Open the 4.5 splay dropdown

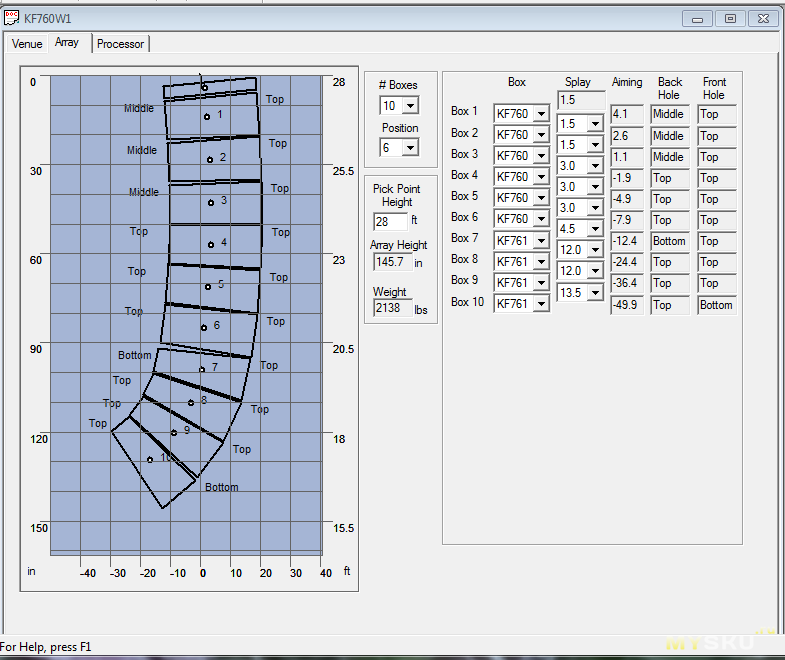[595, 229]
